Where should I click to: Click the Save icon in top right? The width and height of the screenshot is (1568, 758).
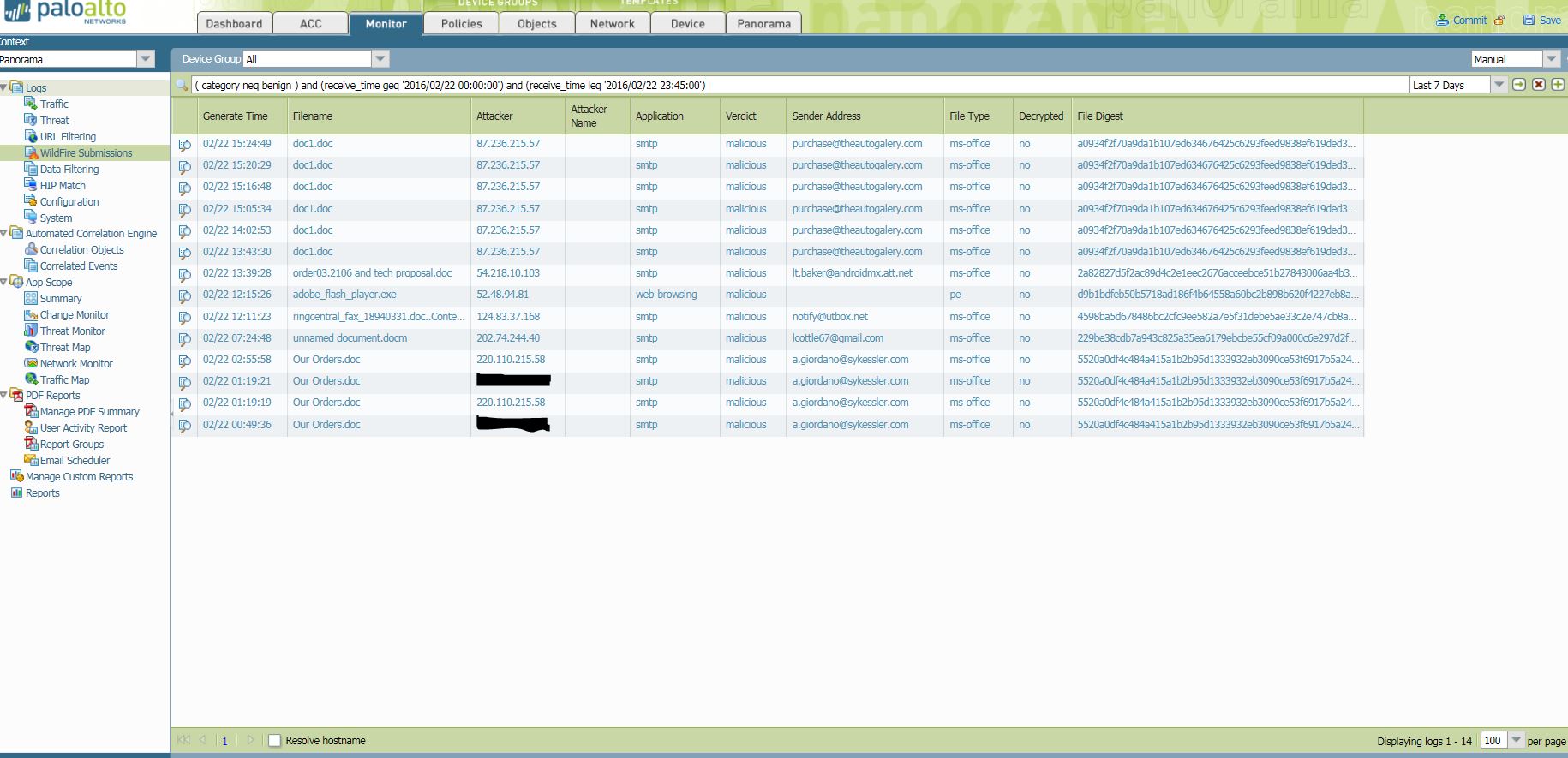(x=1529, y=20)
